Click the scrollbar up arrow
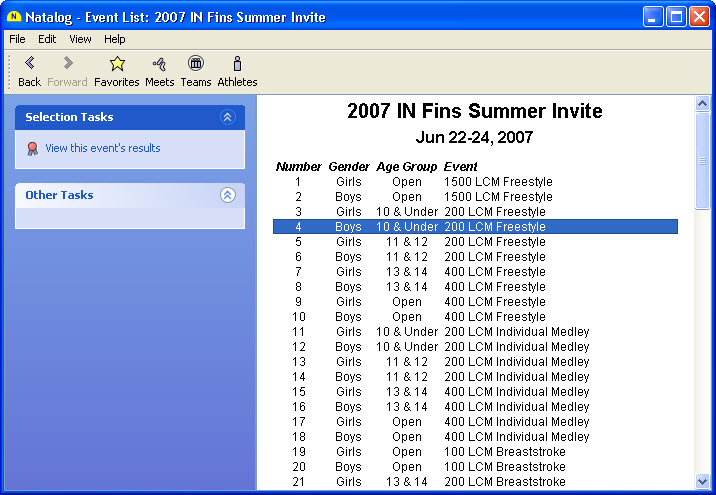The image size is (716, 495). point(702,104)
